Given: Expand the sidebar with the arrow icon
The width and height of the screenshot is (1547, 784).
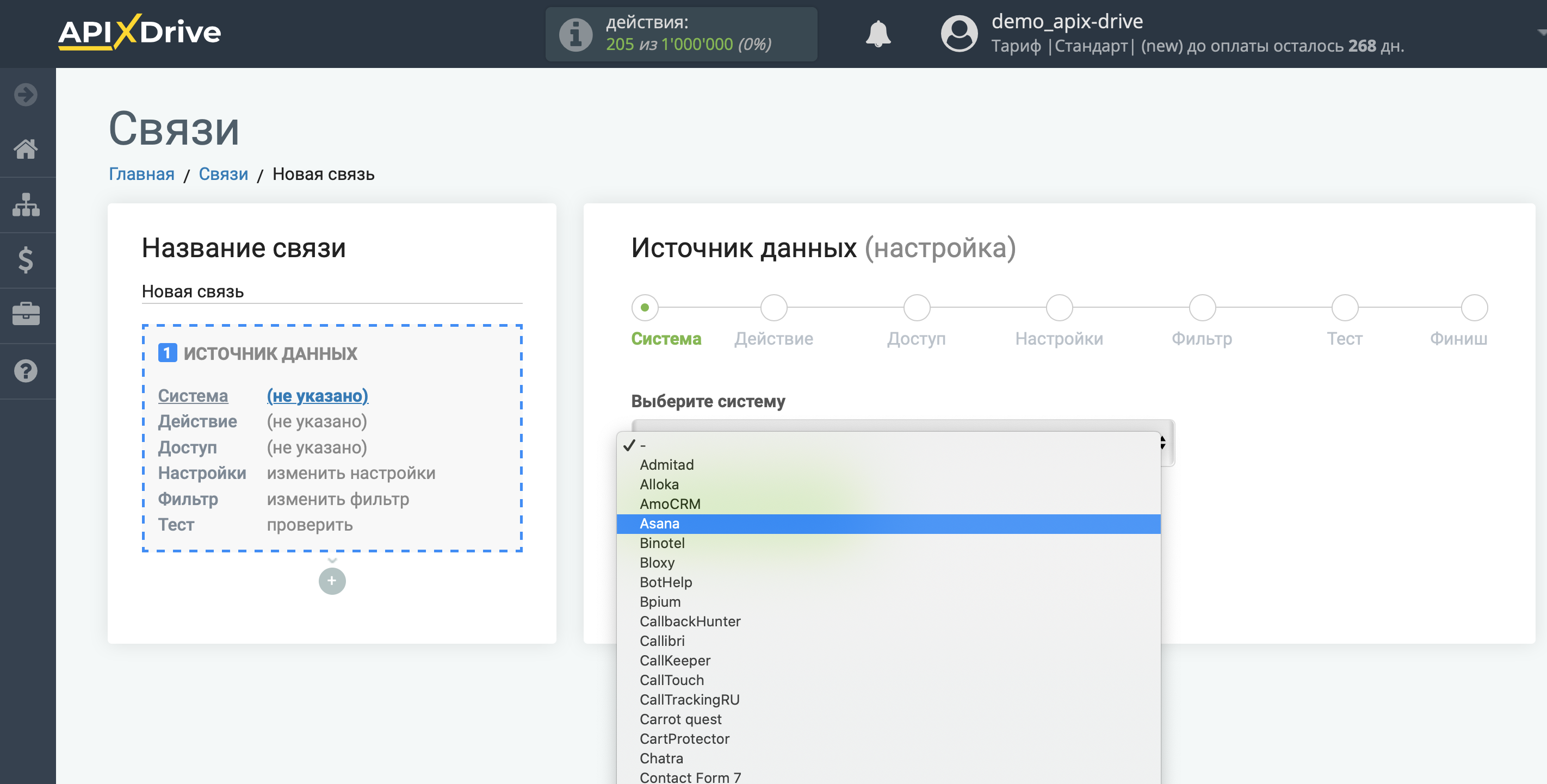Looking at the screenshot, I should [26, 95].
